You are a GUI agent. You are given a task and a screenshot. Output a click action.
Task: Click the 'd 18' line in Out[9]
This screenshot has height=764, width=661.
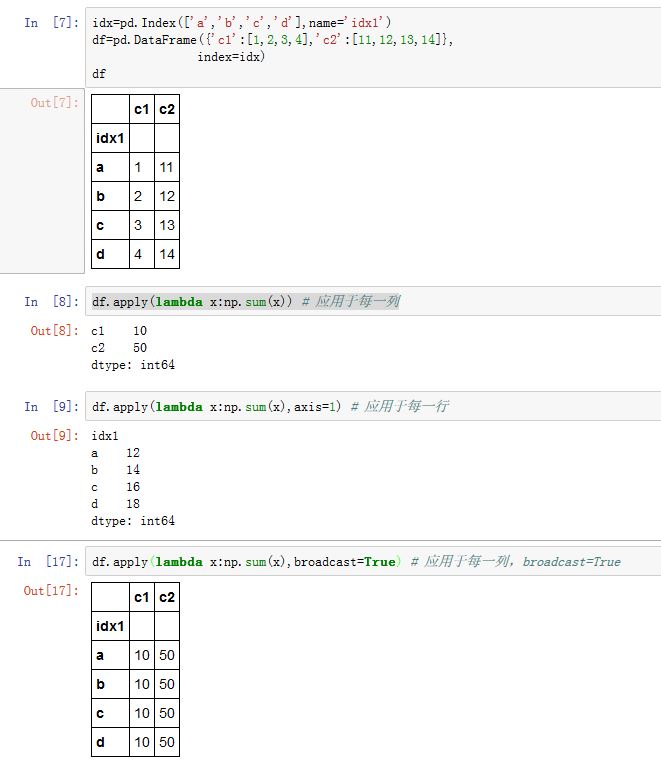[115, 504]
